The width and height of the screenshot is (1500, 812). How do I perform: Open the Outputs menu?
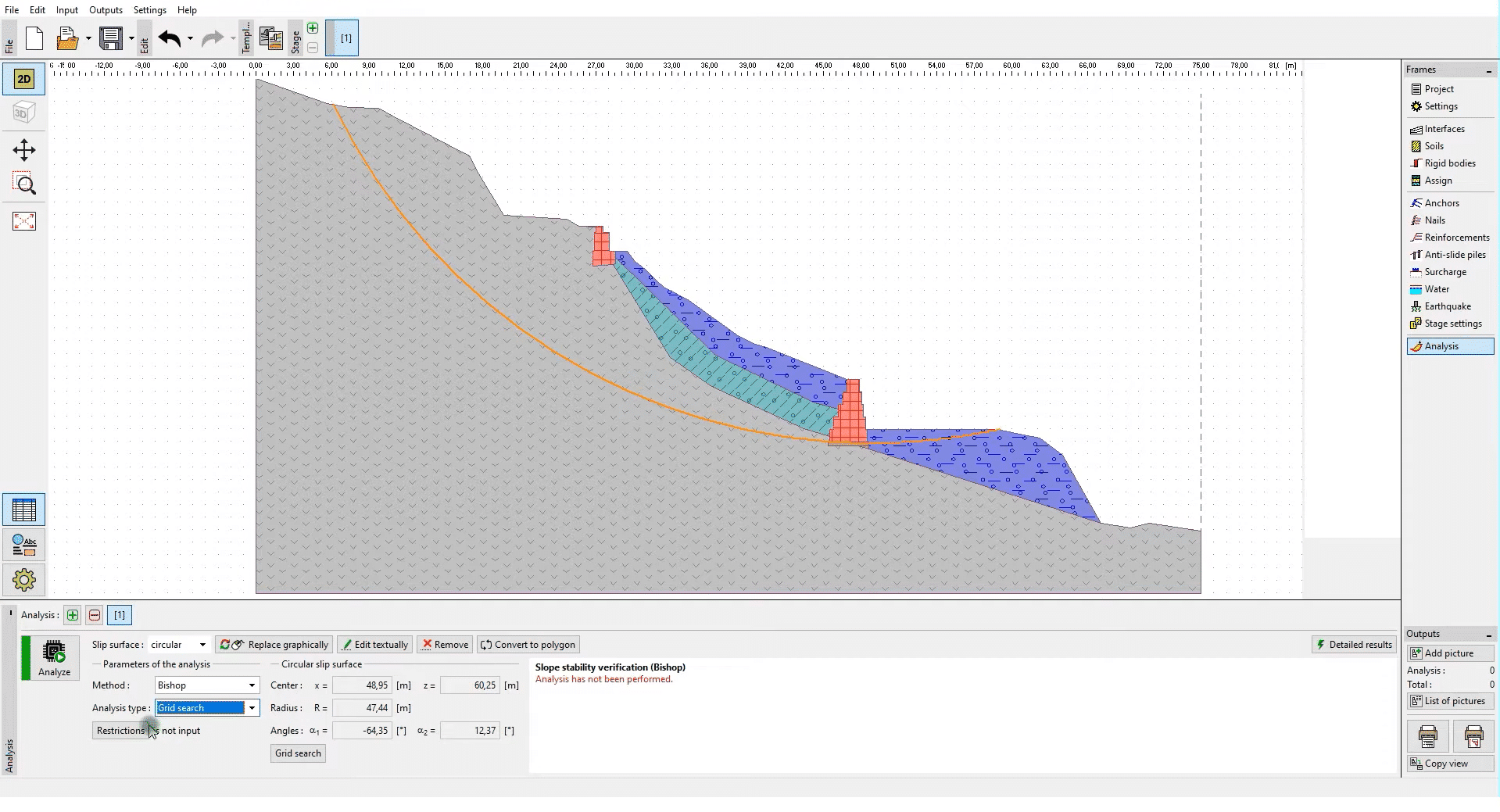[106, 10]
